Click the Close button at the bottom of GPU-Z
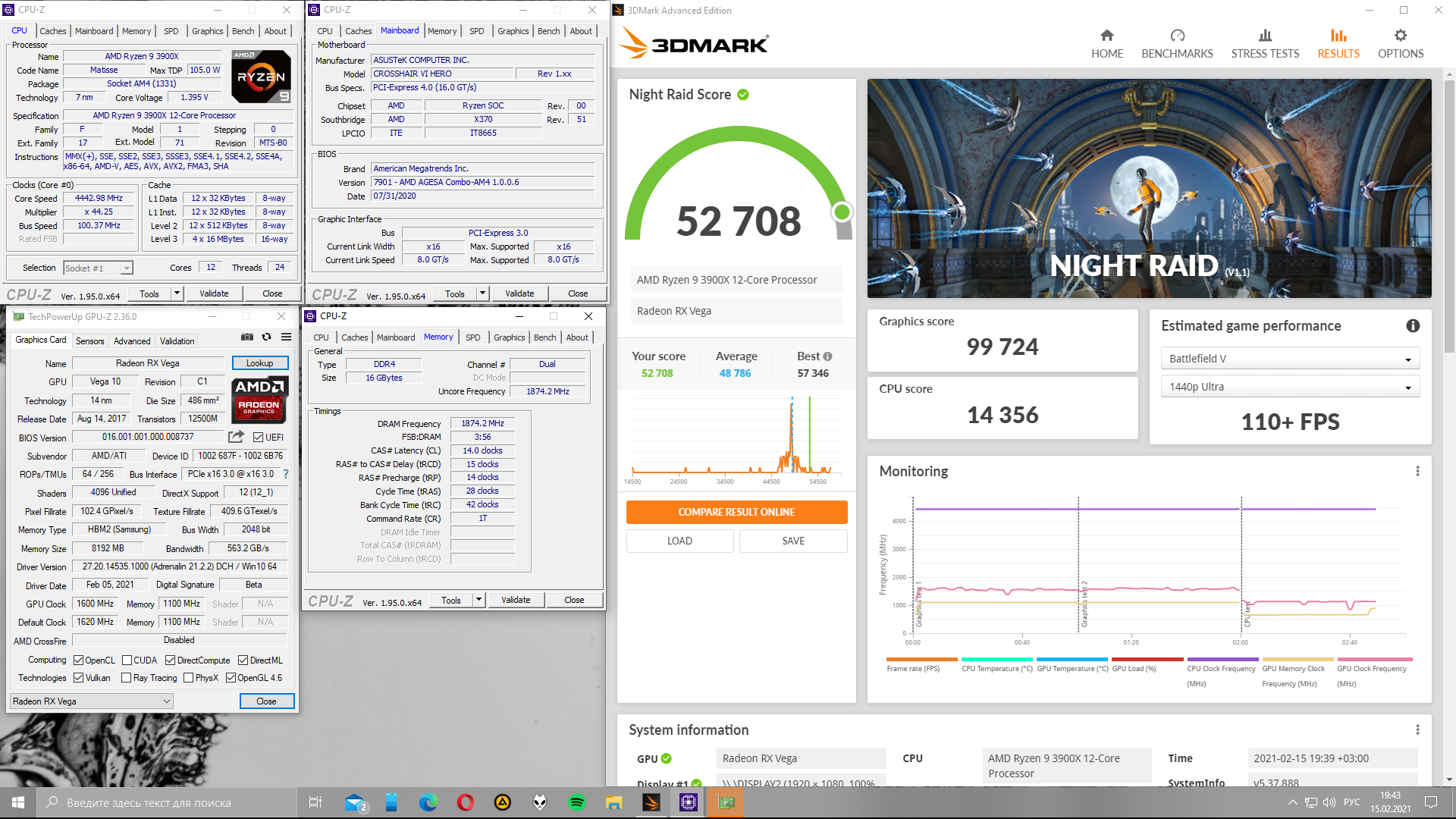This screenshot has height=819, width=1456. [x=266, y=701]
